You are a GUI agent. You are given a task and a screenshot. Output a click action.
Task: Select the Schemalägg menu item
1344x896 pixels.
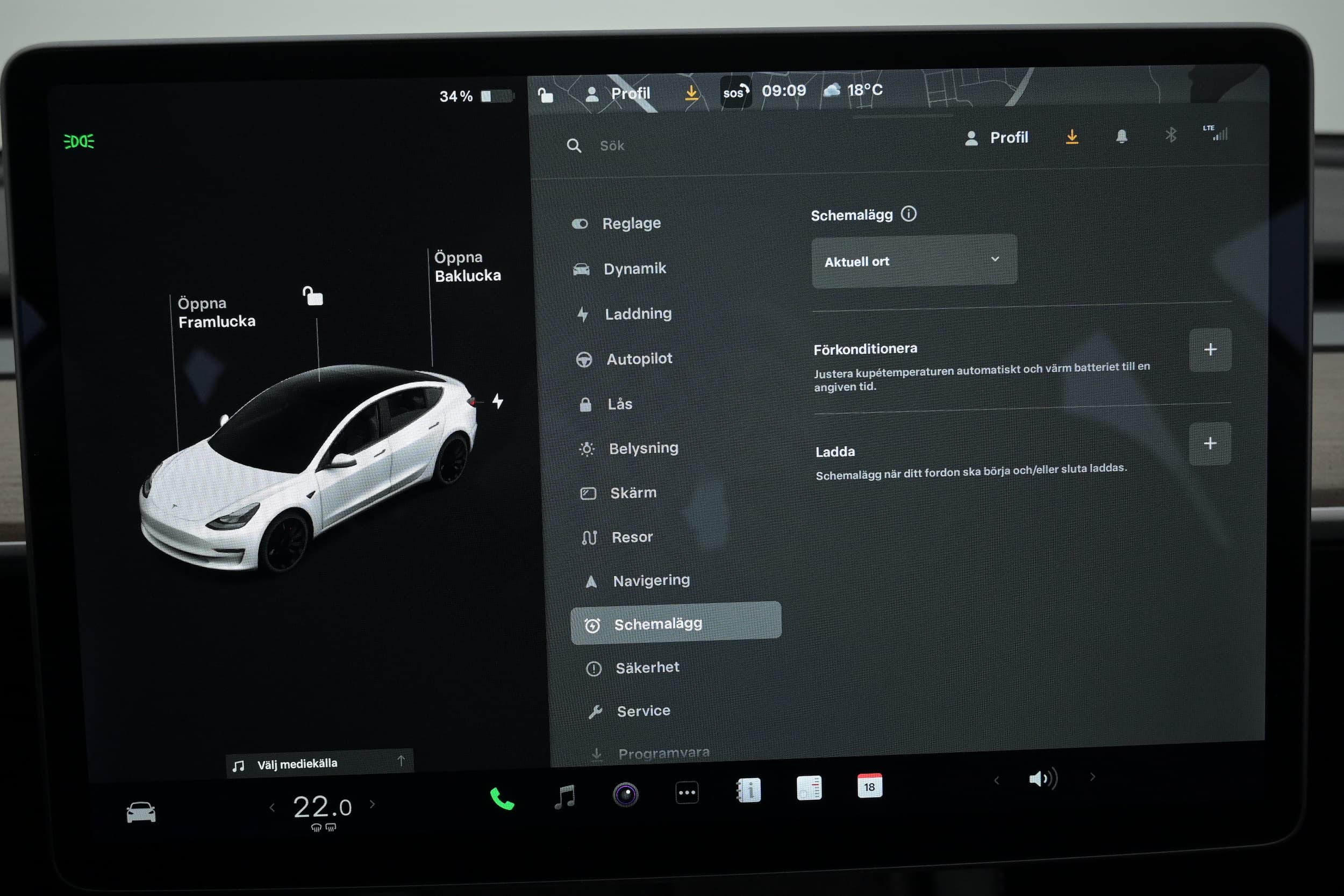(676, 623)
